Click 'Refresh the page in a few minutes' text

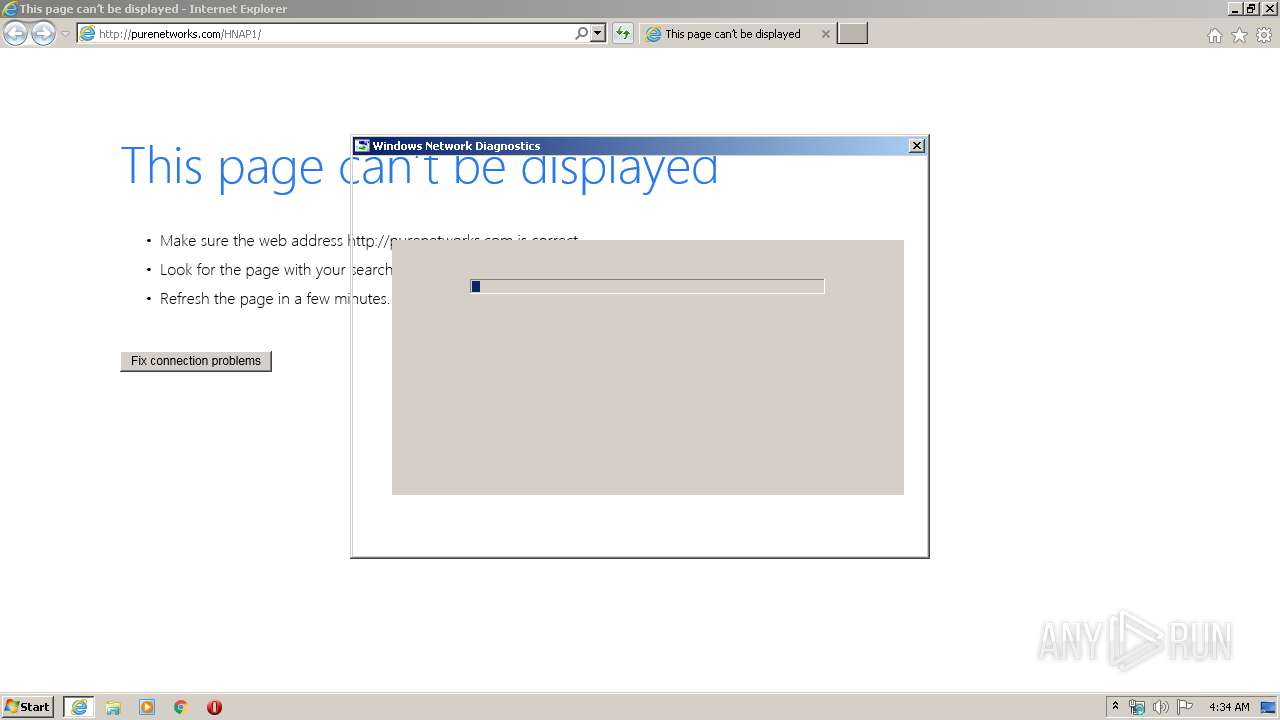(275, 298)
